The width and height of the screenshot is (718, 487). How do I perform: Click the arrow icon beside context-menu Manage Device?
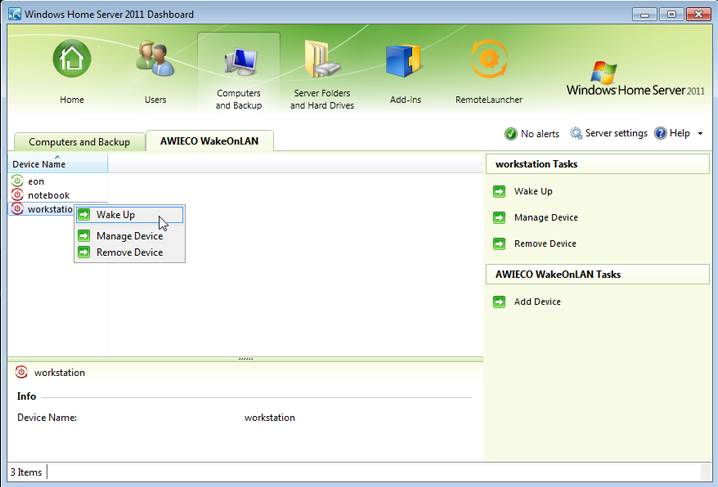(x=84, y=236)
